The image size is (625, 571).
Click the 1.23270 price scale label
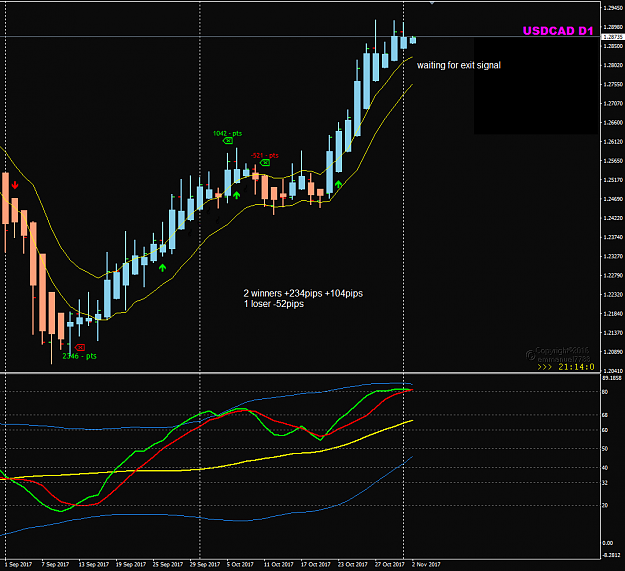(613, 257)
